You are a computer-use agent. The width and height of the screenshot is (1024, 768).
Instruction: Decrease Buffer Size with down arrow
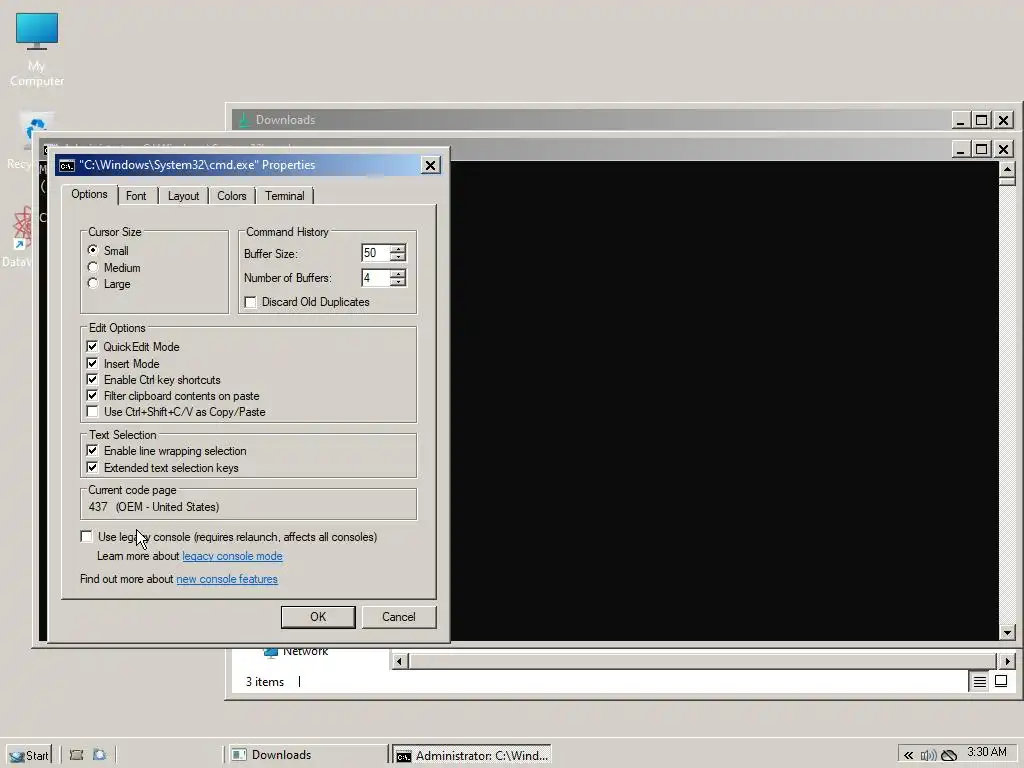click(398, 257)
